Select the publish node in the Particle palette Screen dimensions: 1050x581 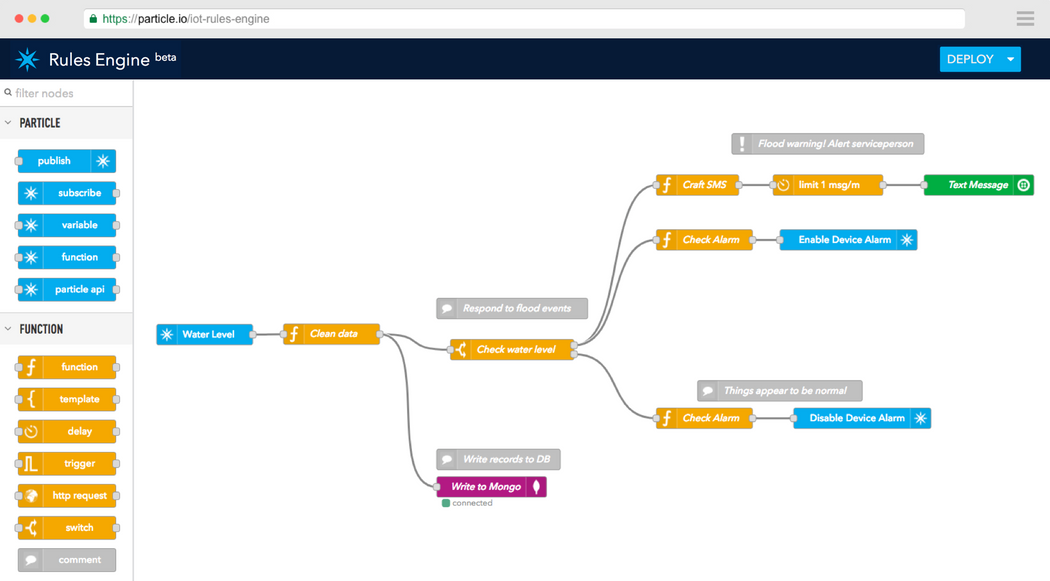tap(66, 160)
